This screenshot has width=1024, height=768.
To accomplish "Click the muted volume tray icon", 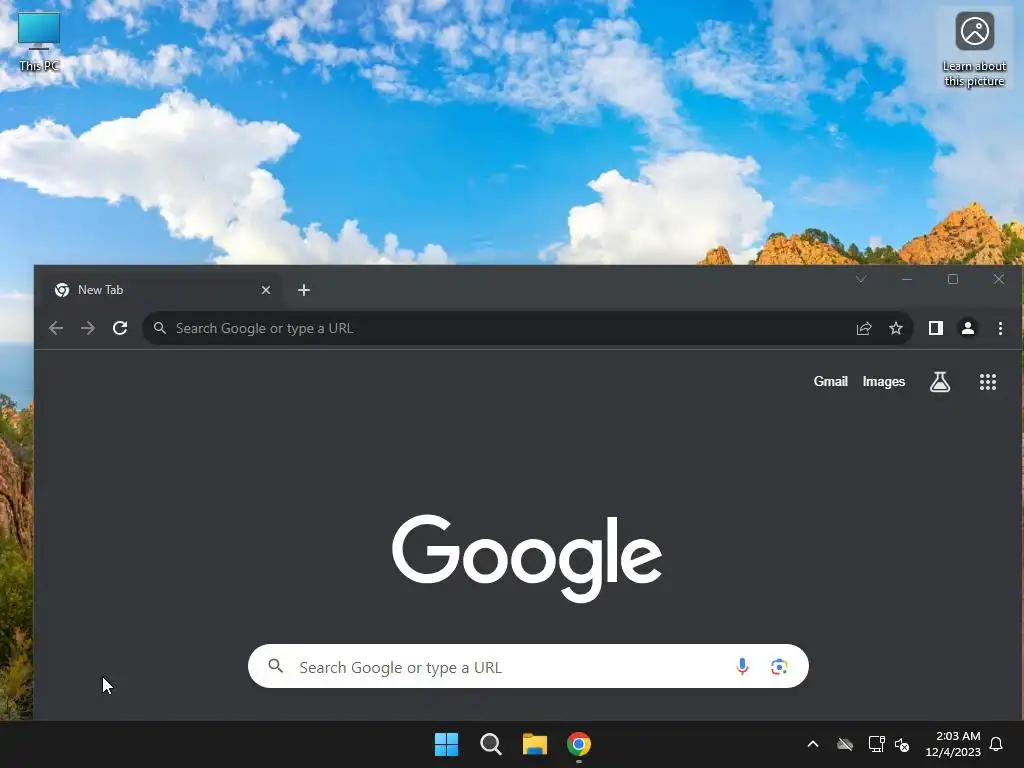I will click(x=902, y=744).
